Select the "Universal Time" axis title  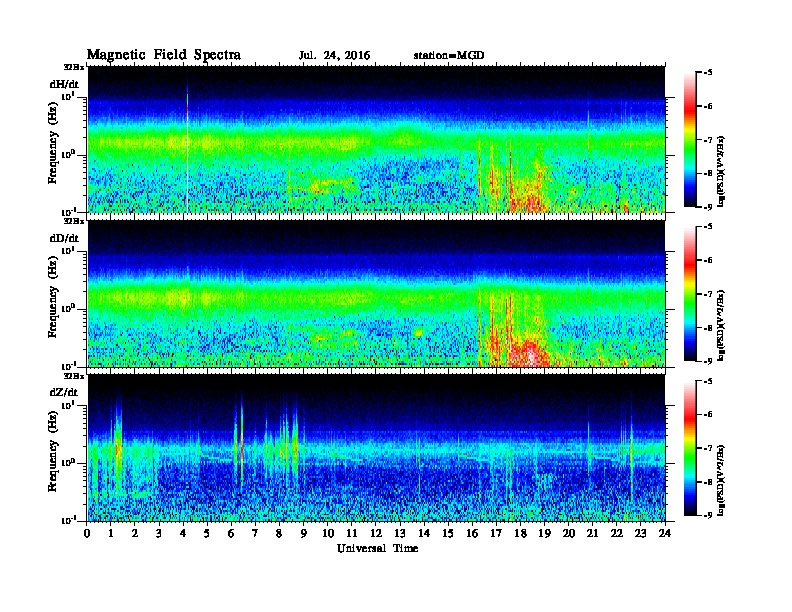coord(378,548)
